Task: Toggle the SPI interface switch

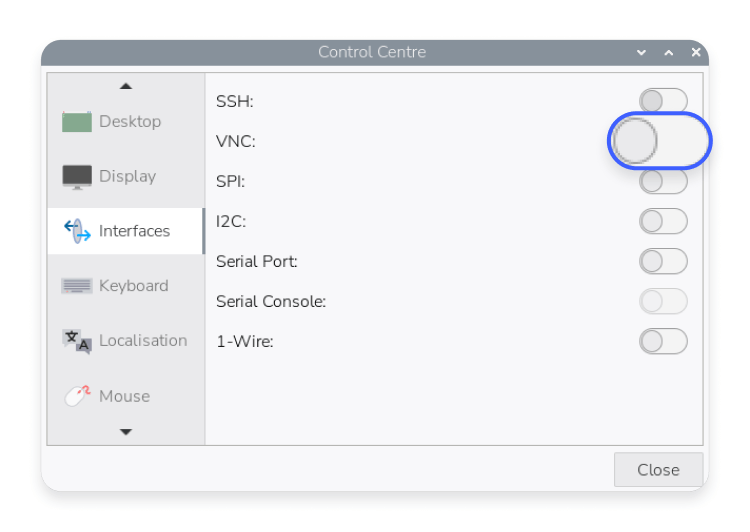Action: (x=663, y=181)
